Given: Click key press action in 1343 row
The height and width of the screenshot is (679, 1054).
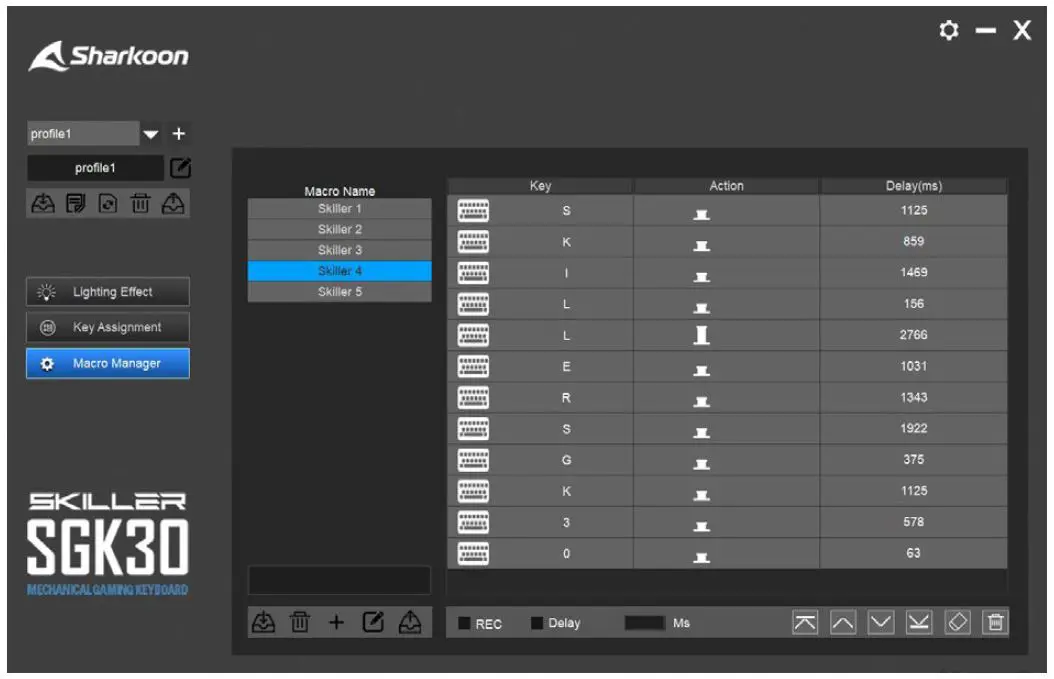Looking at the screenshot, I should [701, 401].
